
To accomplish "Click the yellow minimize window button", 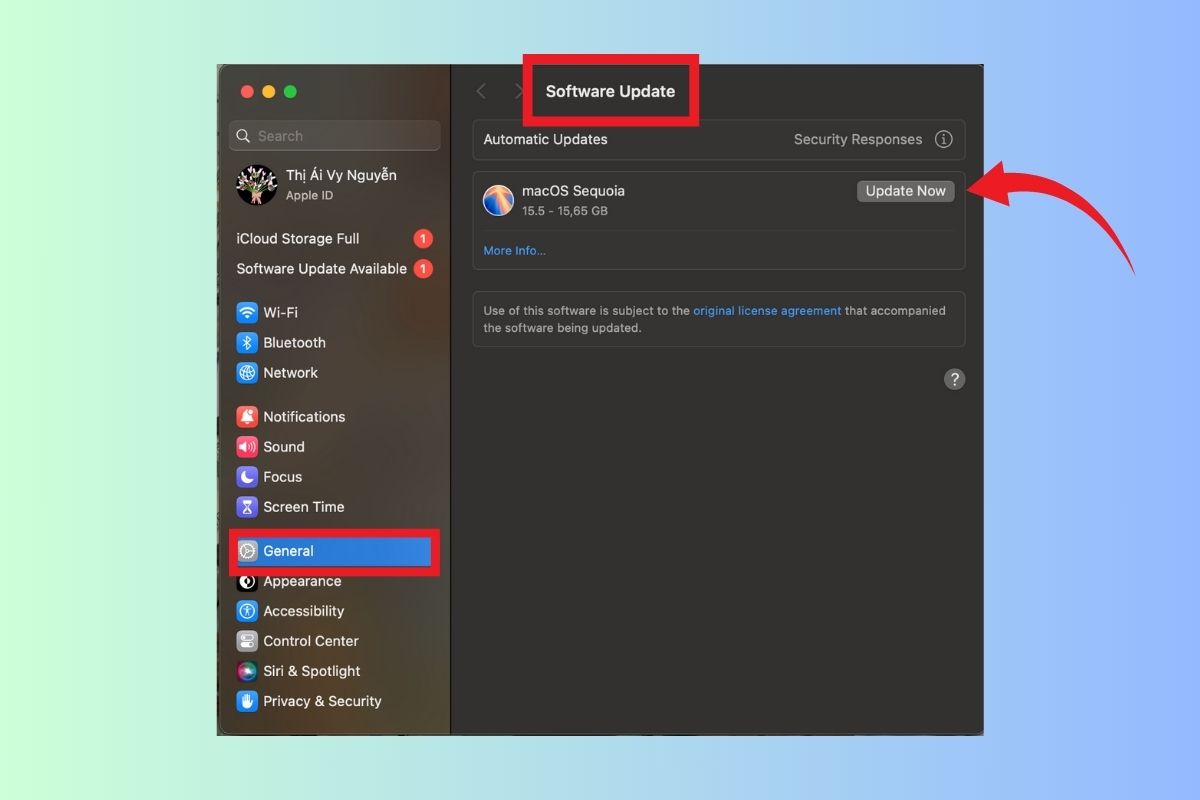I will pyautogui.click(x=269, y=92).
